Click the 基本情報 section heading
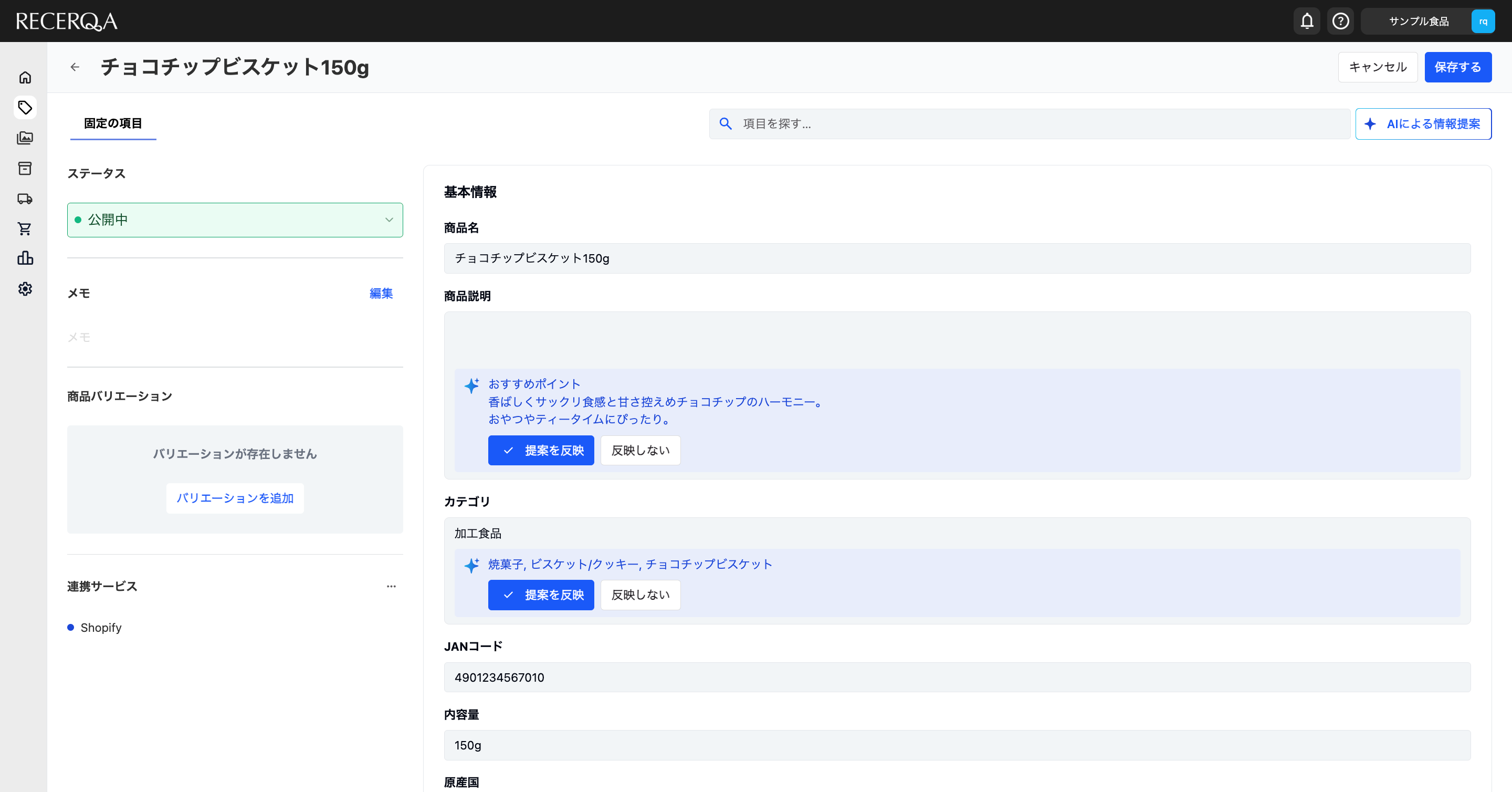Screen dimensions: 1512x792 [x=470, y=192]
